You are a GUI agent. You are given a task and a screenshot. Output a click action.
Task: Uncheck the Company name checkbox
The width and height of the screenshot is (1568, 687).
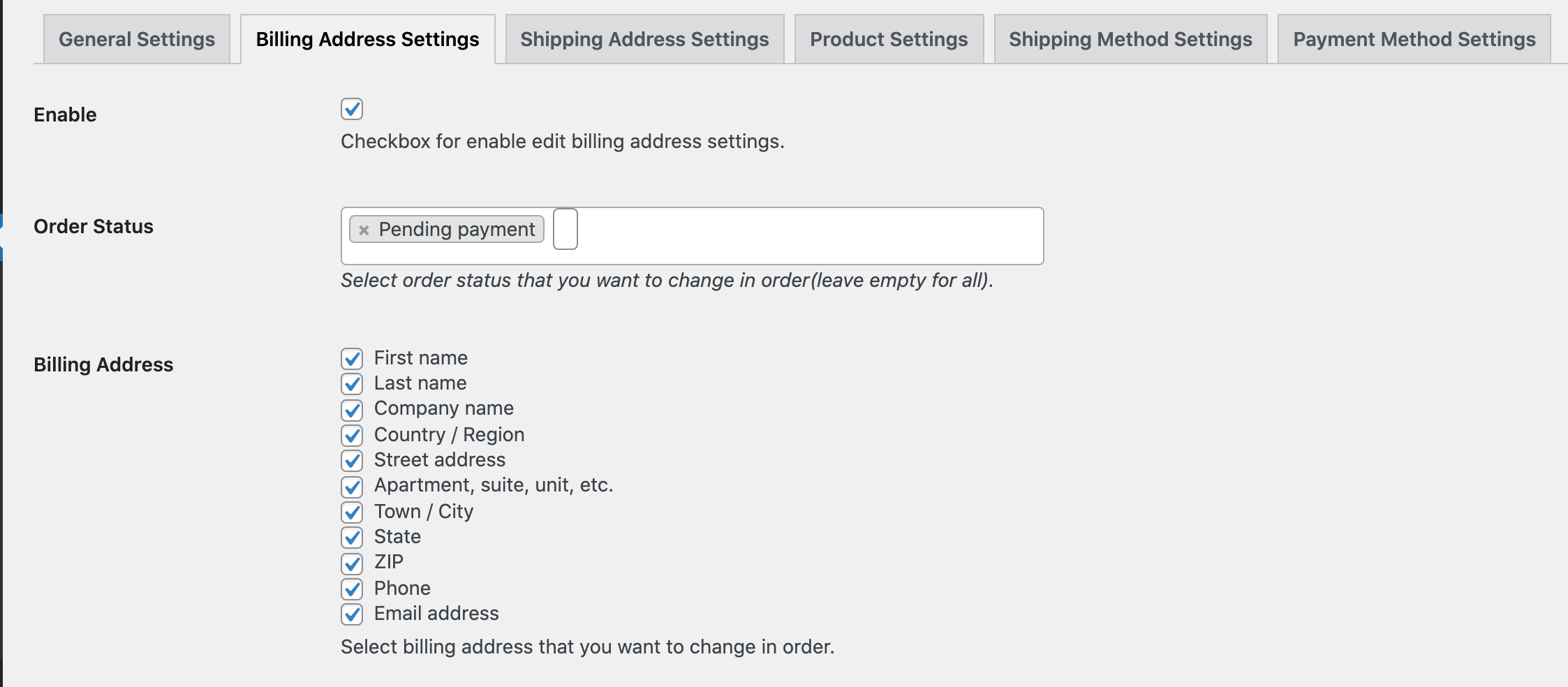tap(352, 410)
